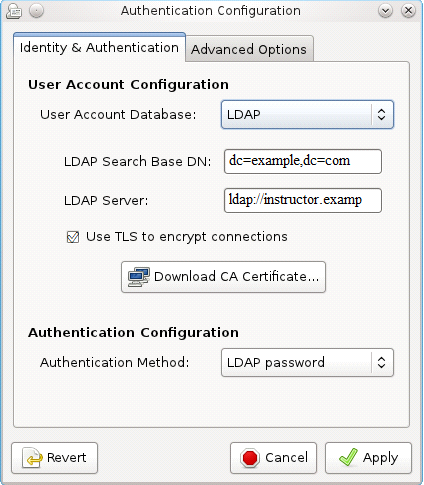Click the Download CA Certificate button

(223, 277)
